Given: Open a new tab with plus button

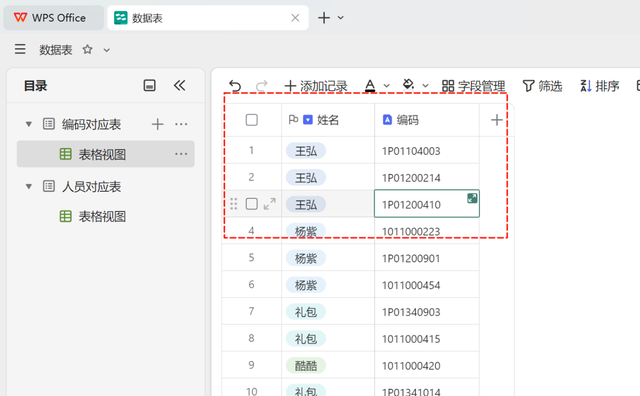Looking at the screenshot, I should [324, 18].
